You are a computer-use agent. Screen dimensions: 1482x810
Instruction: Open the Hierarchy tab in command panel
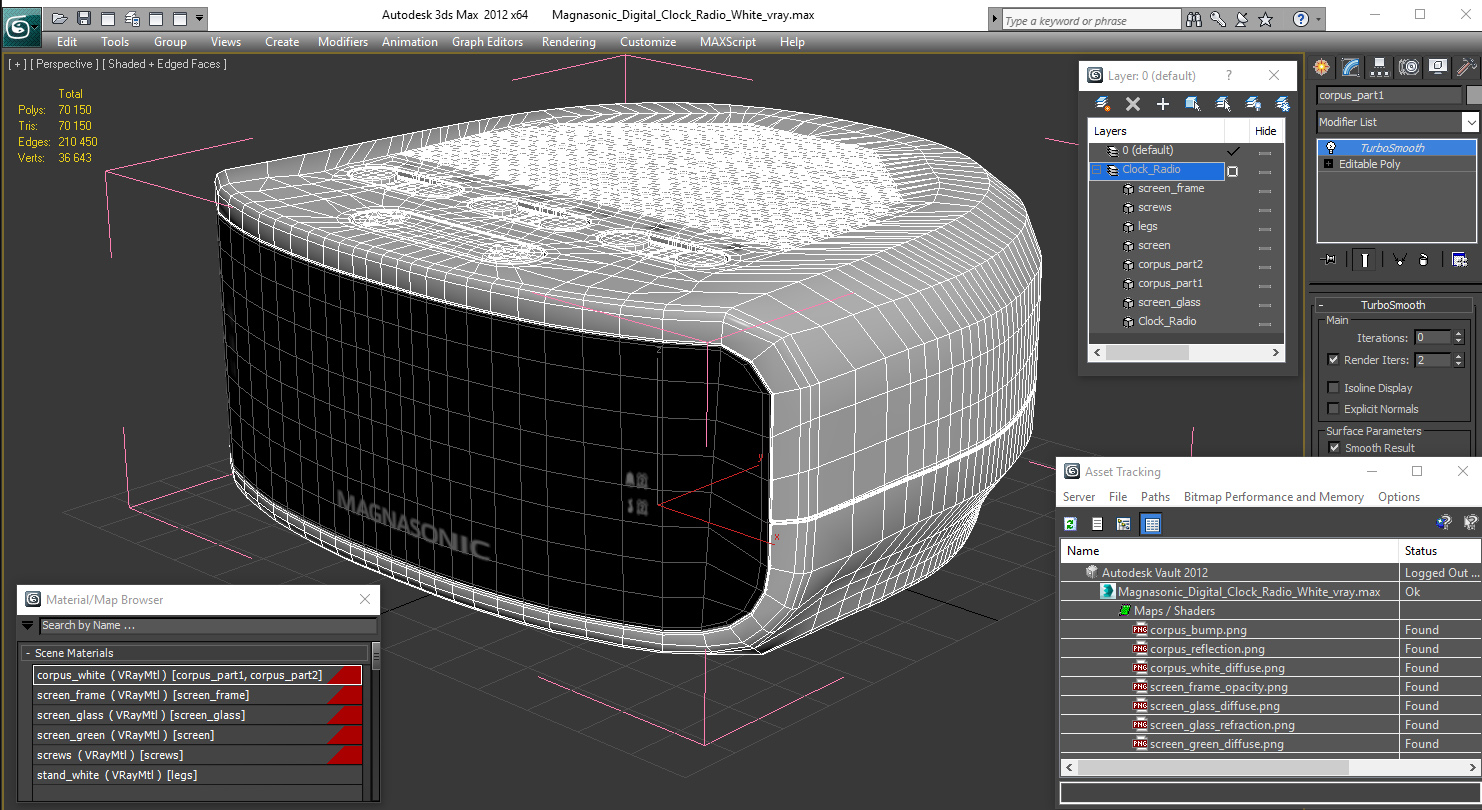click(x=1380, y=67)
